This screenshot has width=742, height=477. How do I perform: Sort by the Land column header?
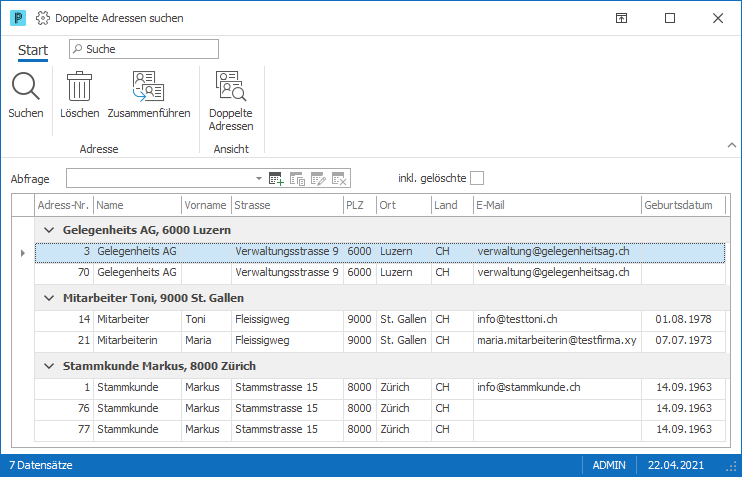tap(452, 205)
